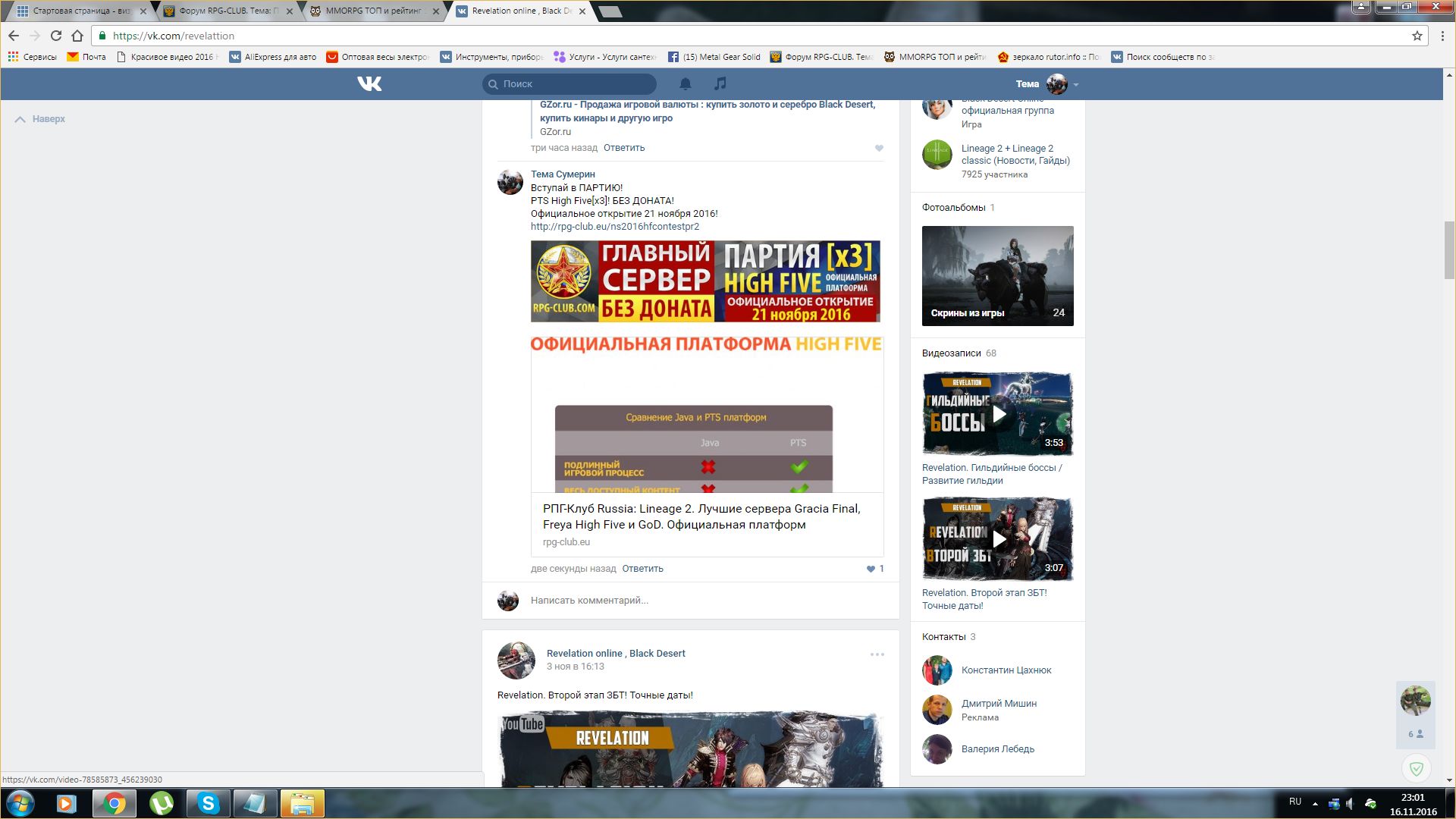Reload the page with the refresh icon

tap(55, 36)
